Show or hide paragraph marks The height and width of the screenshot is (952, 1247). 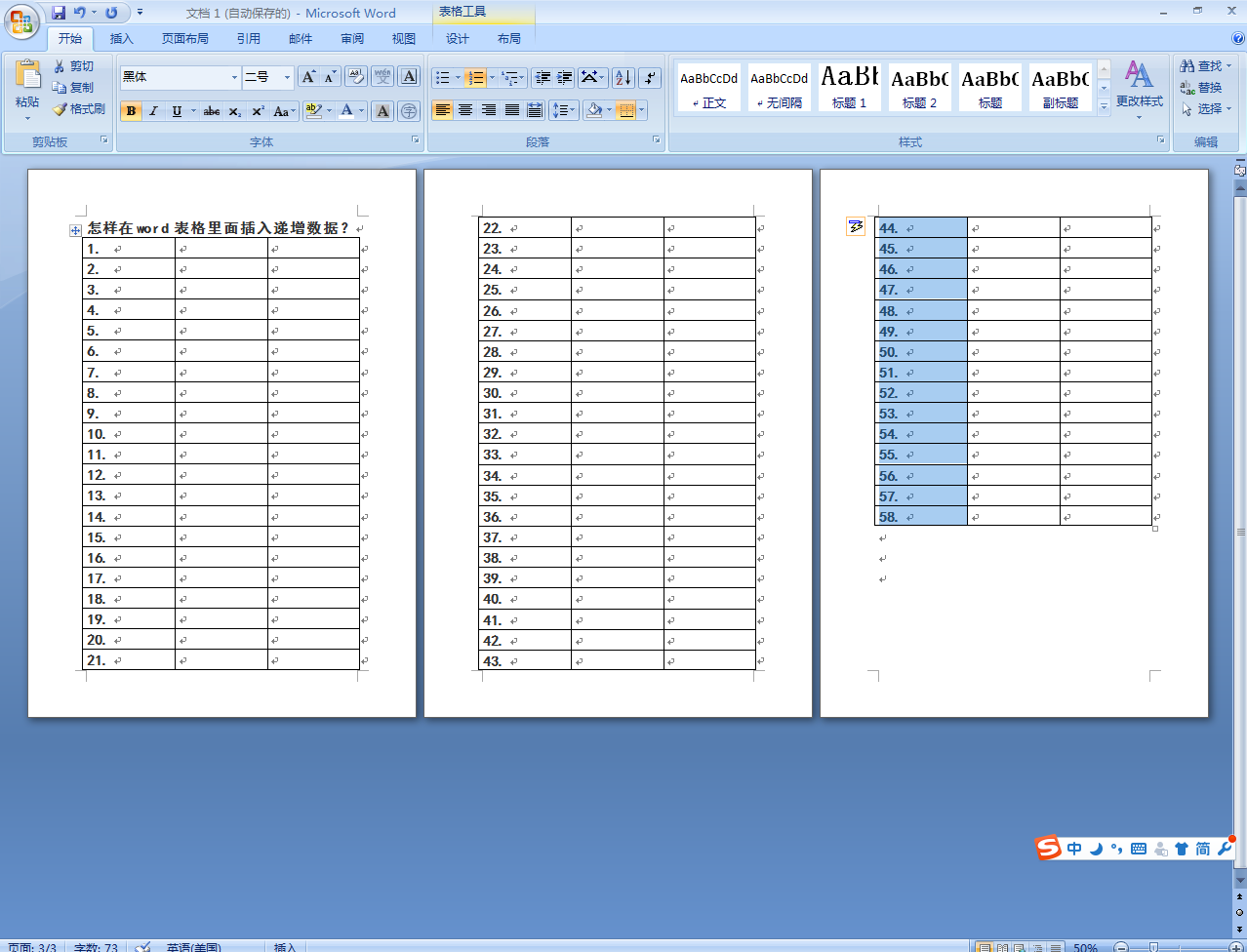pos(651,78)
